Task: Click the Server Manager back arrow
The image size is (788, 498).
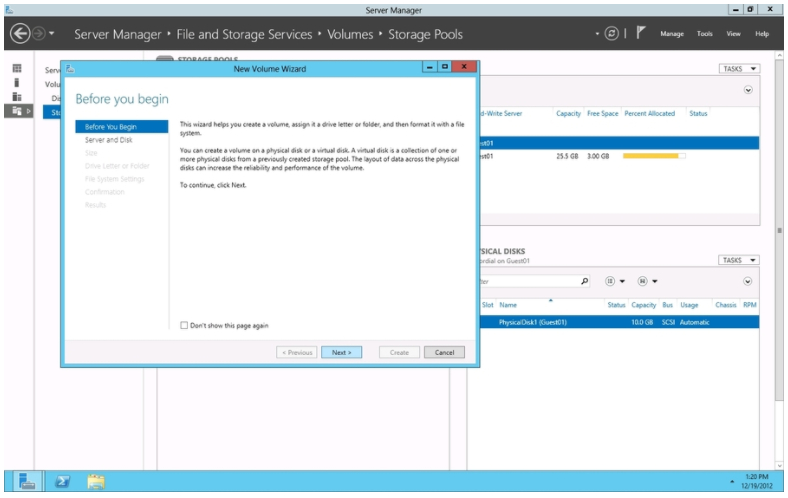Action: point(20,34)
